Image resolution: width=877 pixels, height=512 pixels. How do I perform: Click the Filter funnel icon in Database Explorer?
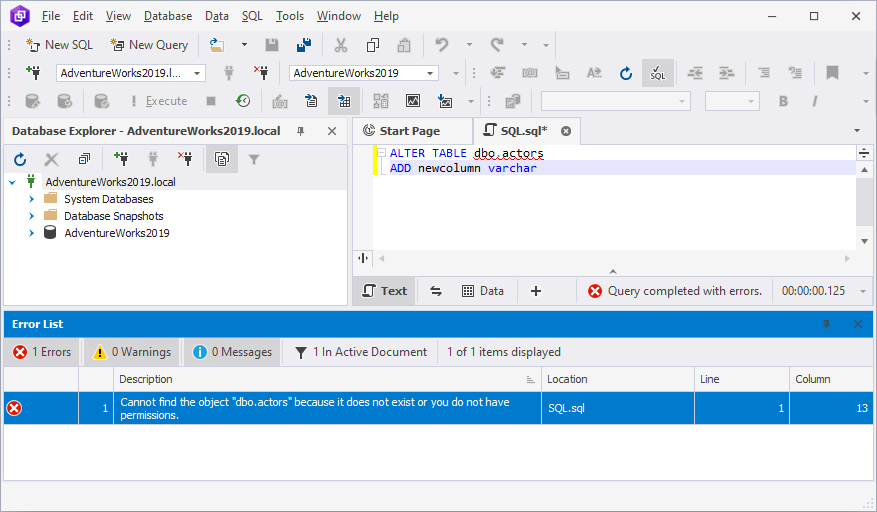254,159
